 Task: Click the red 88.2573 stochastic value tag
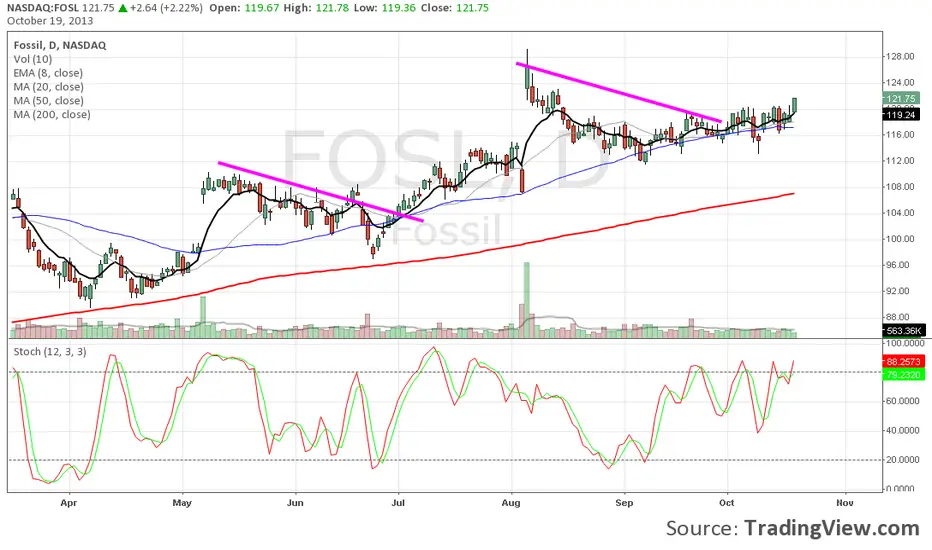tap(903, 362)
